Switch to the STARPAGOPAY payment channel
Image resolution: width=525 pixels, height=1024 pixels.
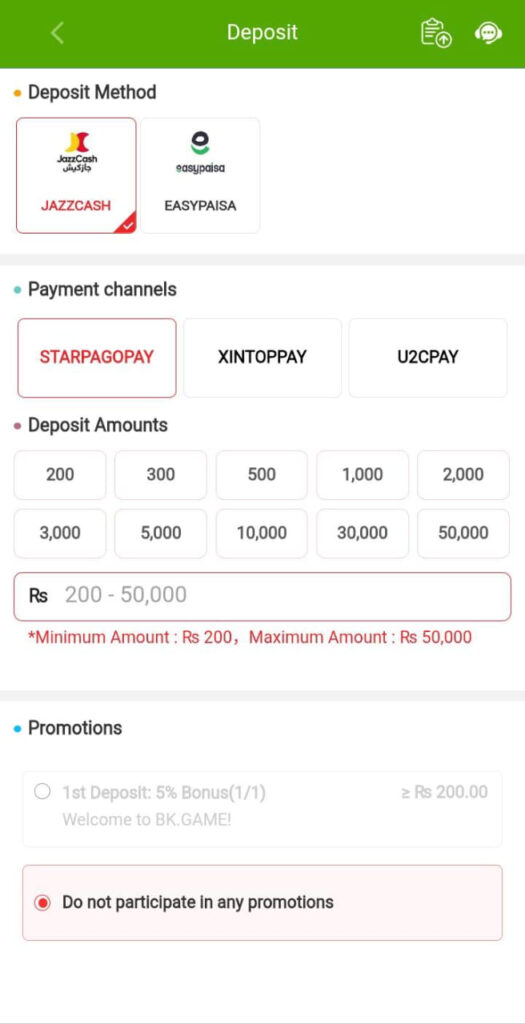97,358
